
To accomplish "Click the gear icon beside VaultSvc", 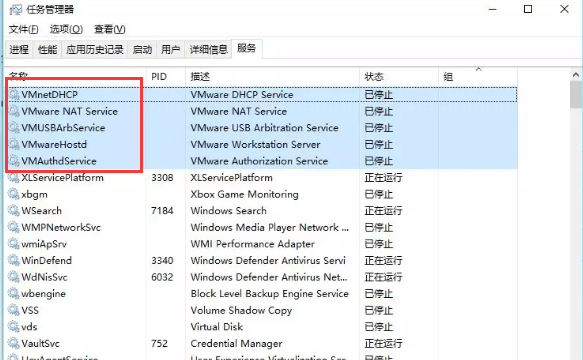I will 14,343.
